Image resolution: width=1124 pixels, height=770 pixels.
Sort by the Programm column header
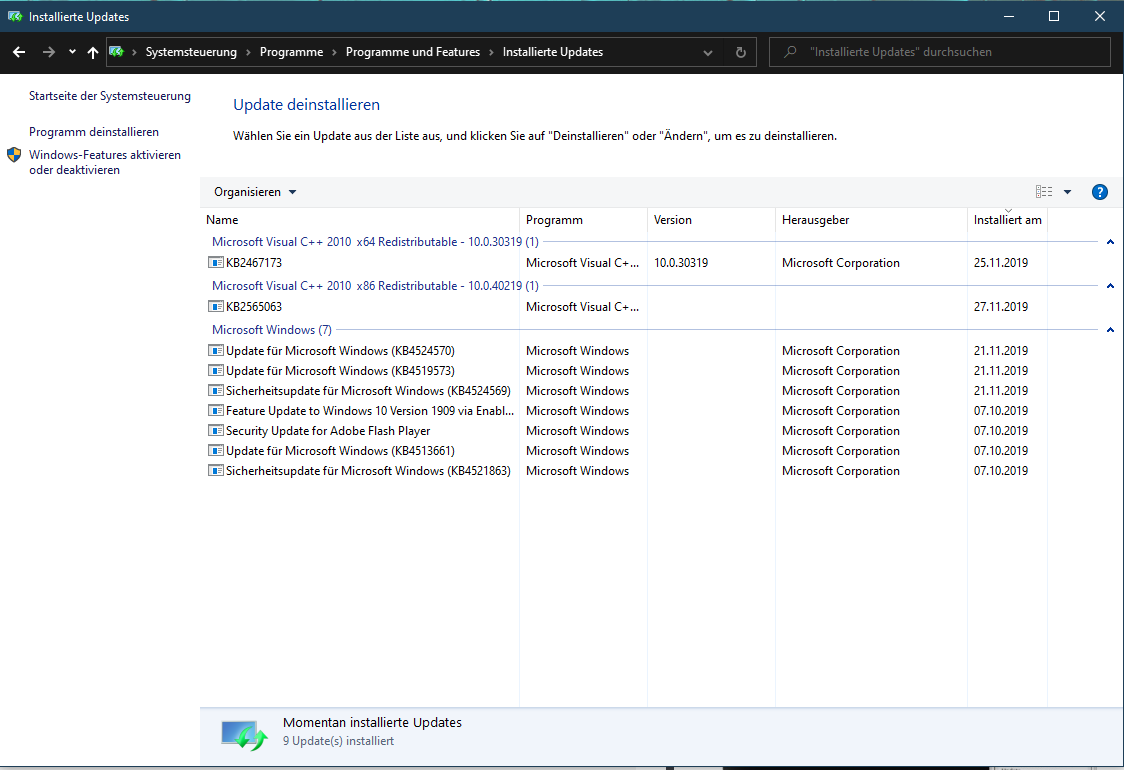[583, 220]
